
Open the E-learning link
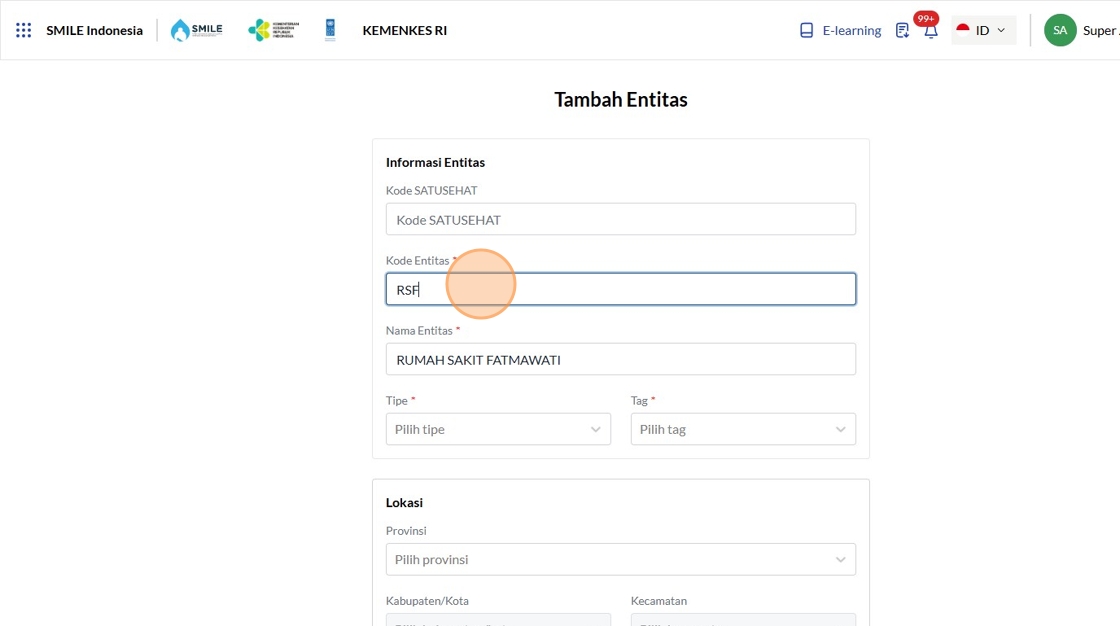[851, 30]
